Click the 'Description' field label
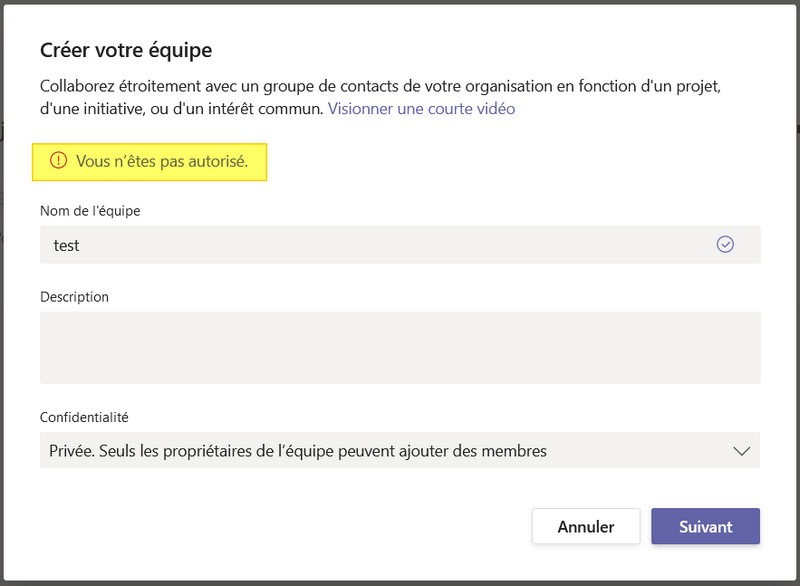 (x=74, y=297)
